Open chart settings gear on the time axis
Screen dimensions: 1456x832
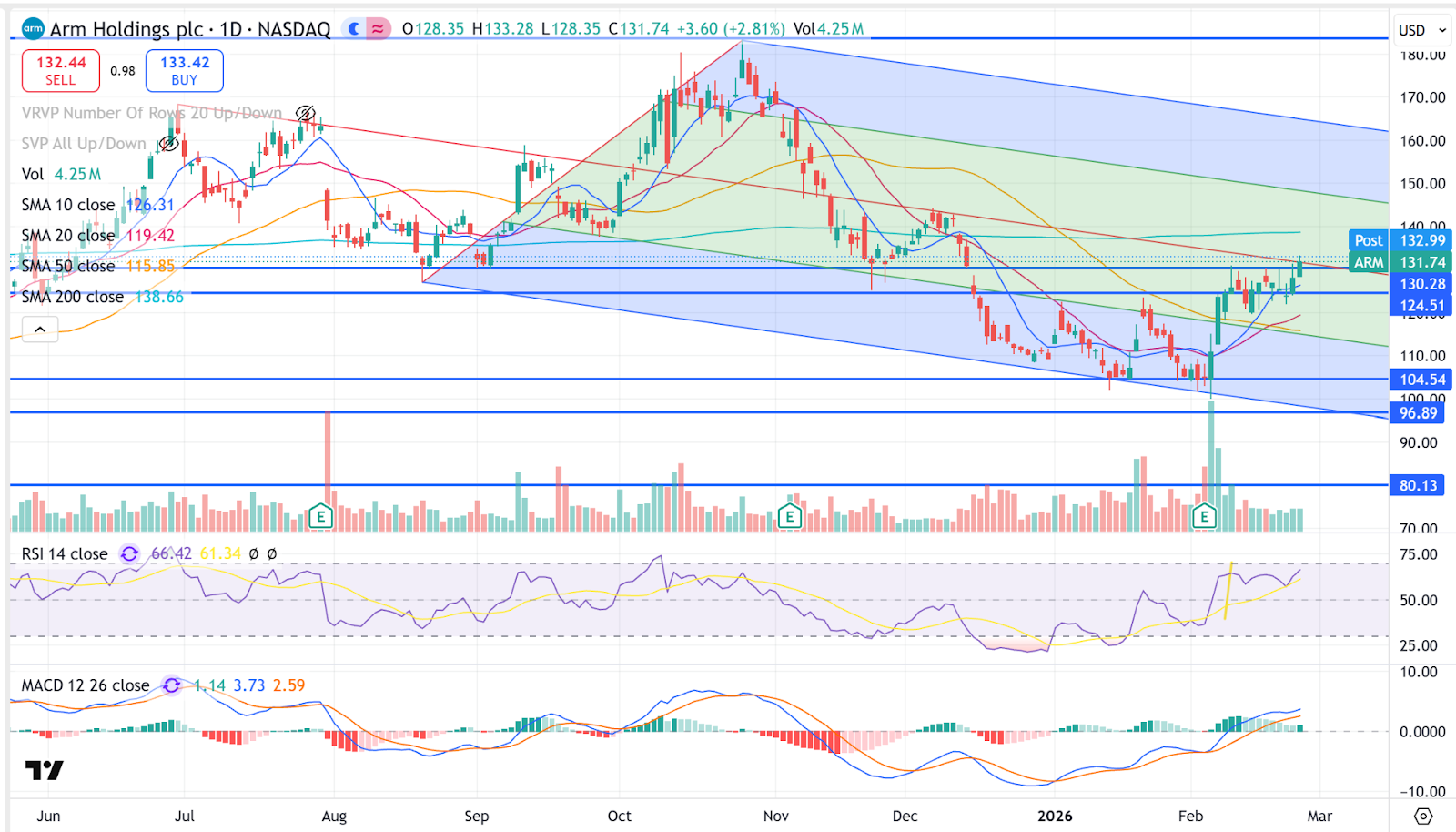coord(1423,816)
